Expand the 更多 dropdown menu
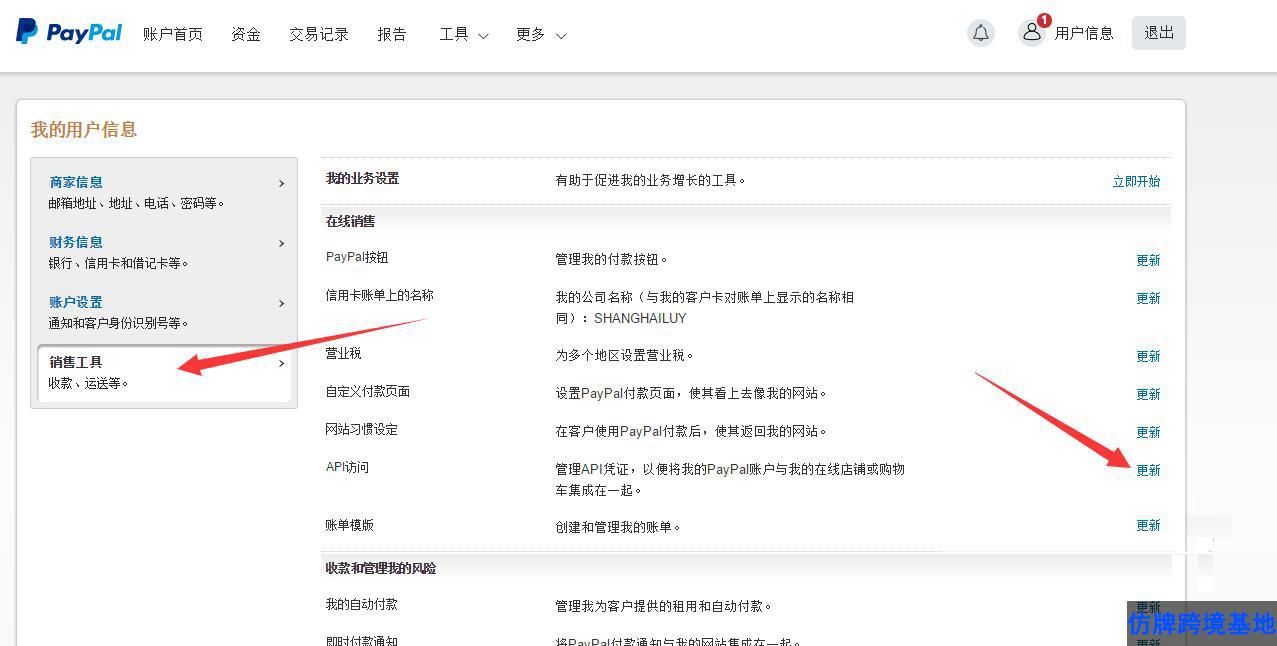This screenshot has height=646, width=1277. (540, 34)
